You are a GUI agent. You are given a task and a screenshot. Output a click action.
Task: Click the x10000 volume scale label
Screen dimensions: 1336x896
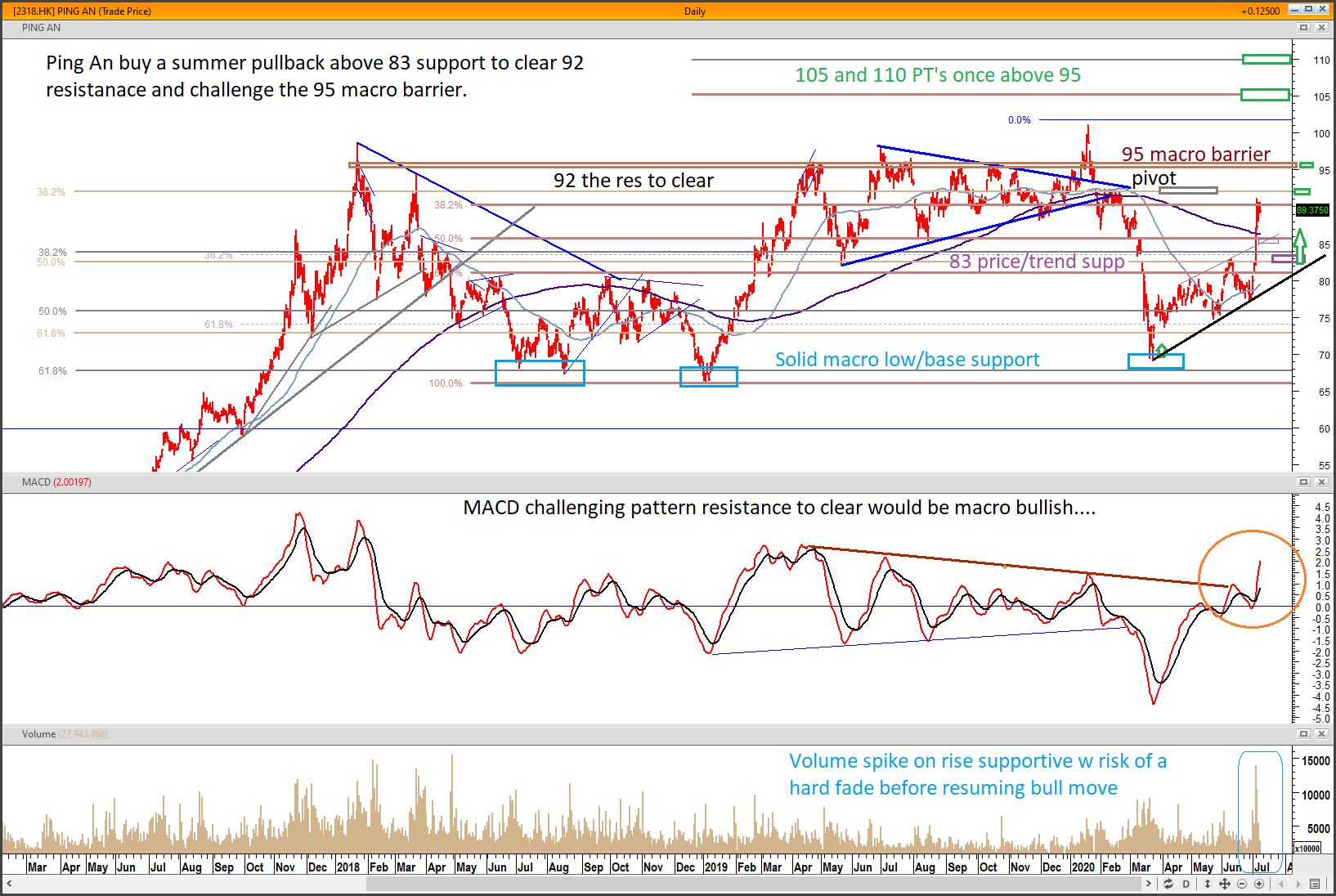(x=1307, y=848)
